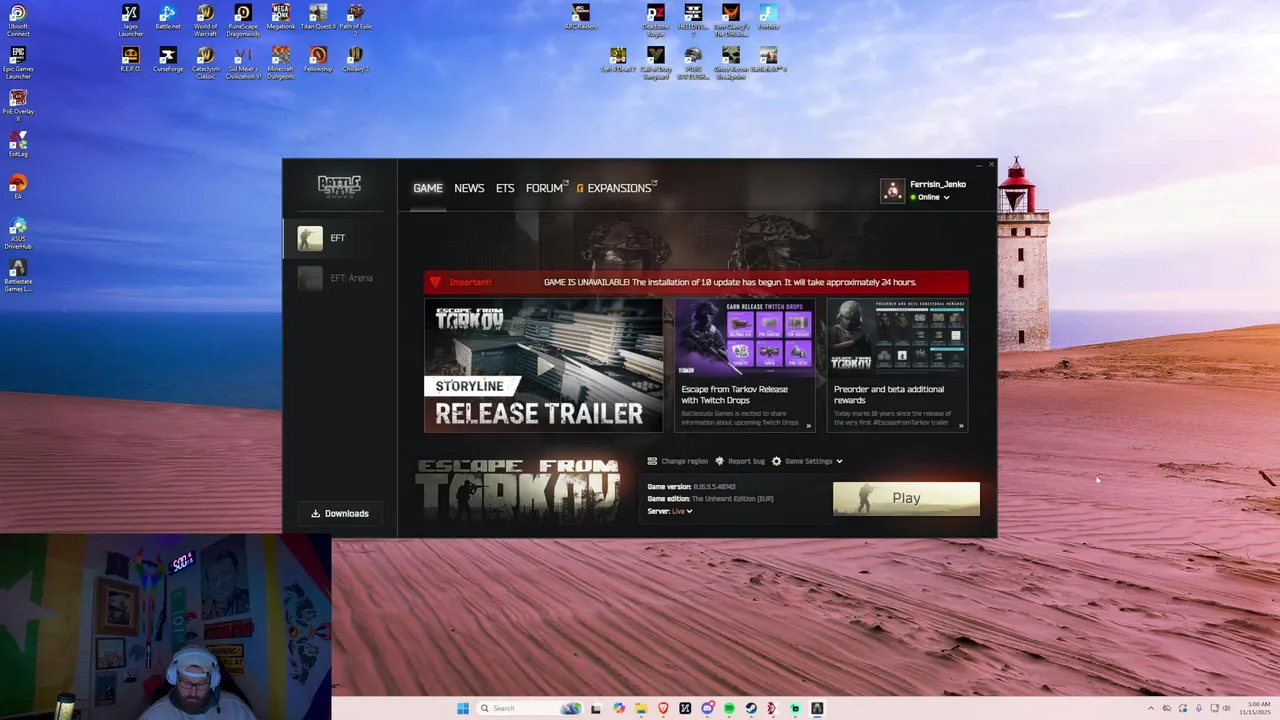Select EFT: Arena in the launcher sidebar
1280x720 pixels.
pyautogui.click(x=340, y=278)
